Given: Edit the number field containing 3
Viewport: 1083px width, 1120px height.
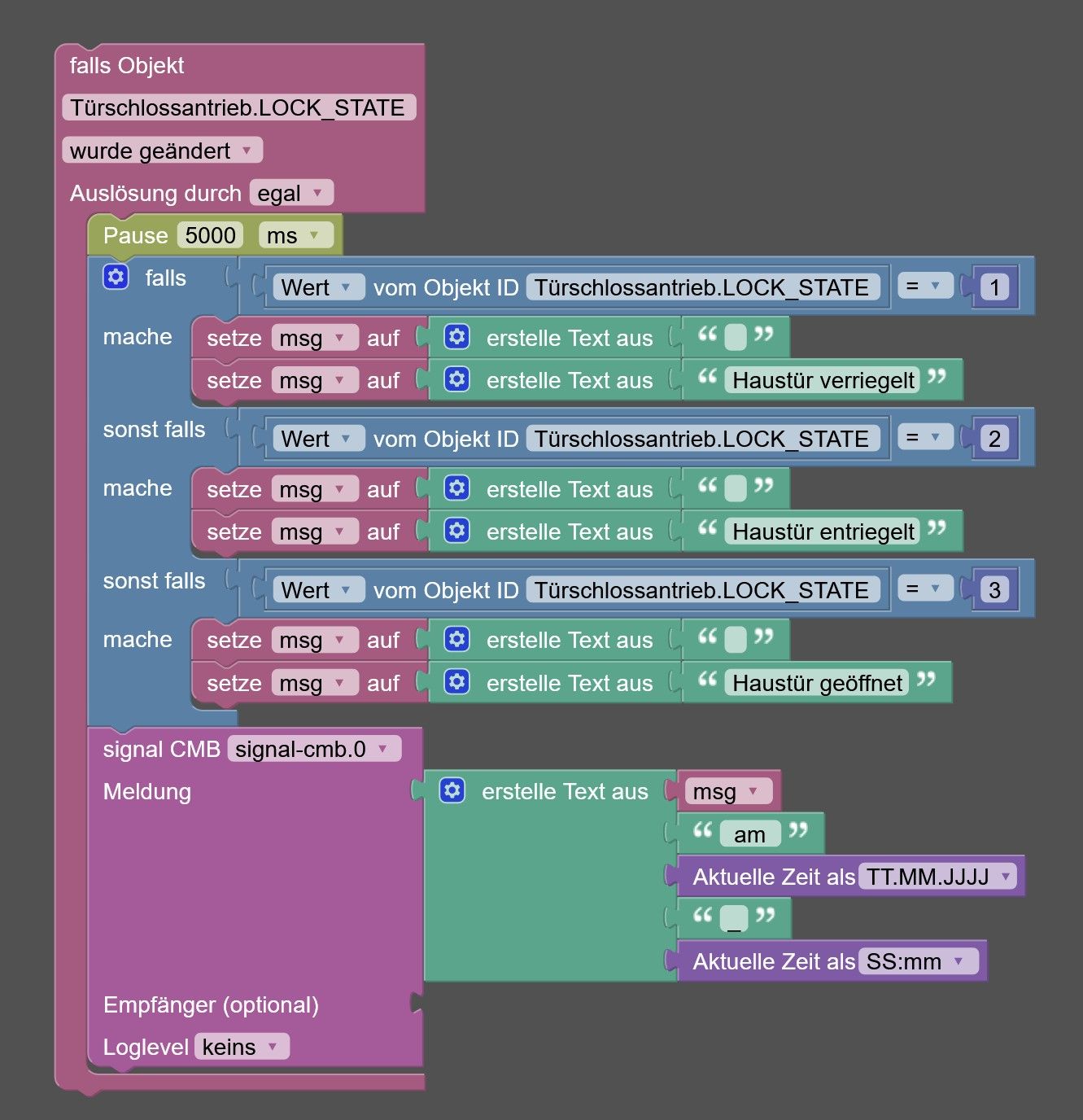Looking at the screenshot, I should [x=994, y=590].
